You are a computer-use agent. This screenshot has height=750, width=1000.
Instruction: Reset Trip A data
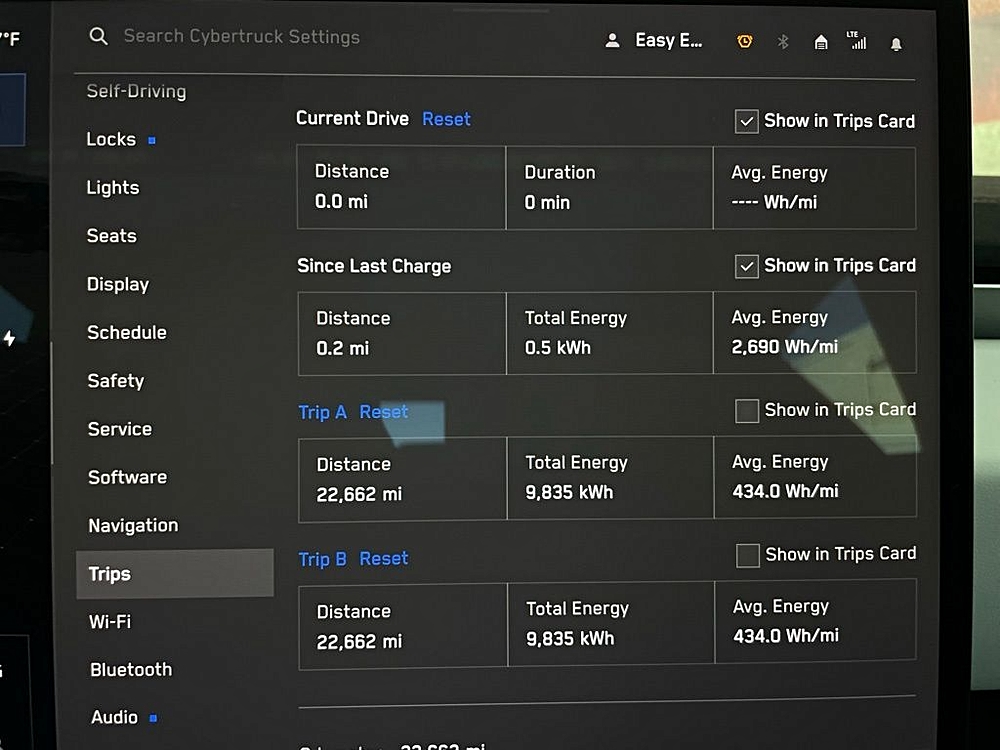[384, 412]
